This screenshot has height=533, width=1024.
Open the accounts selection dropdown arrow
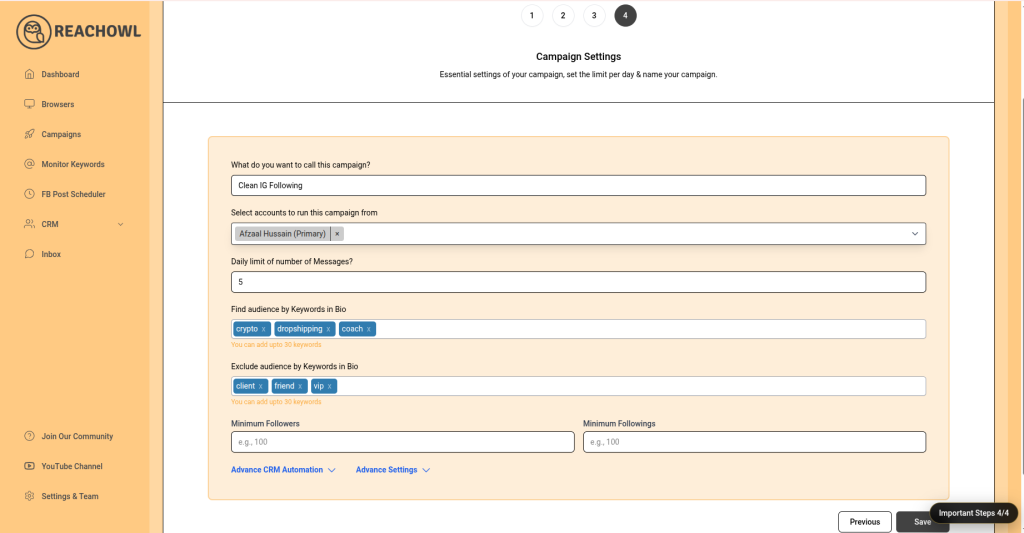point(914,234)
